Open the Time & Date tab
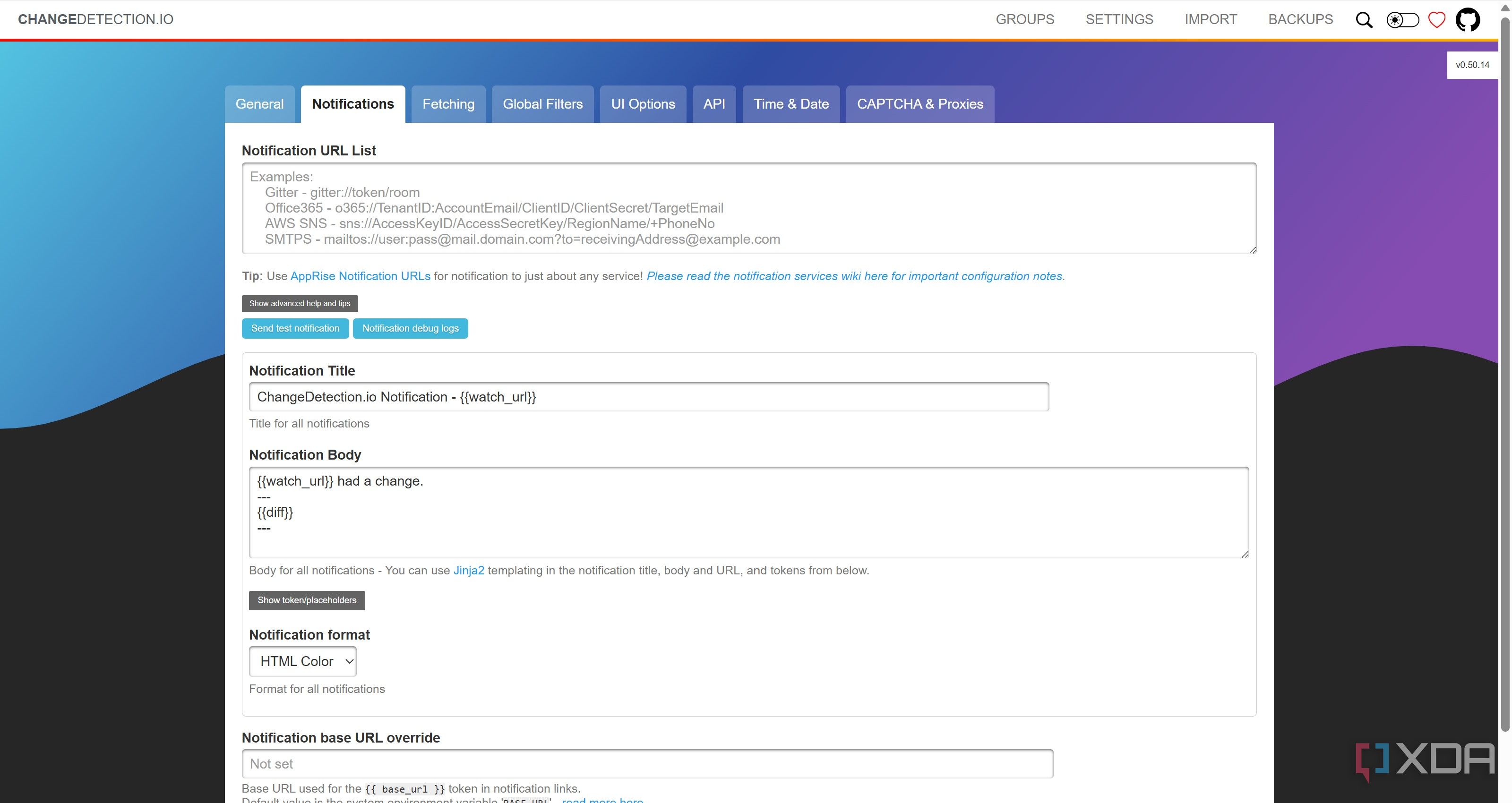This screenshot has height=803, width=1512. (x=791, y=104)
